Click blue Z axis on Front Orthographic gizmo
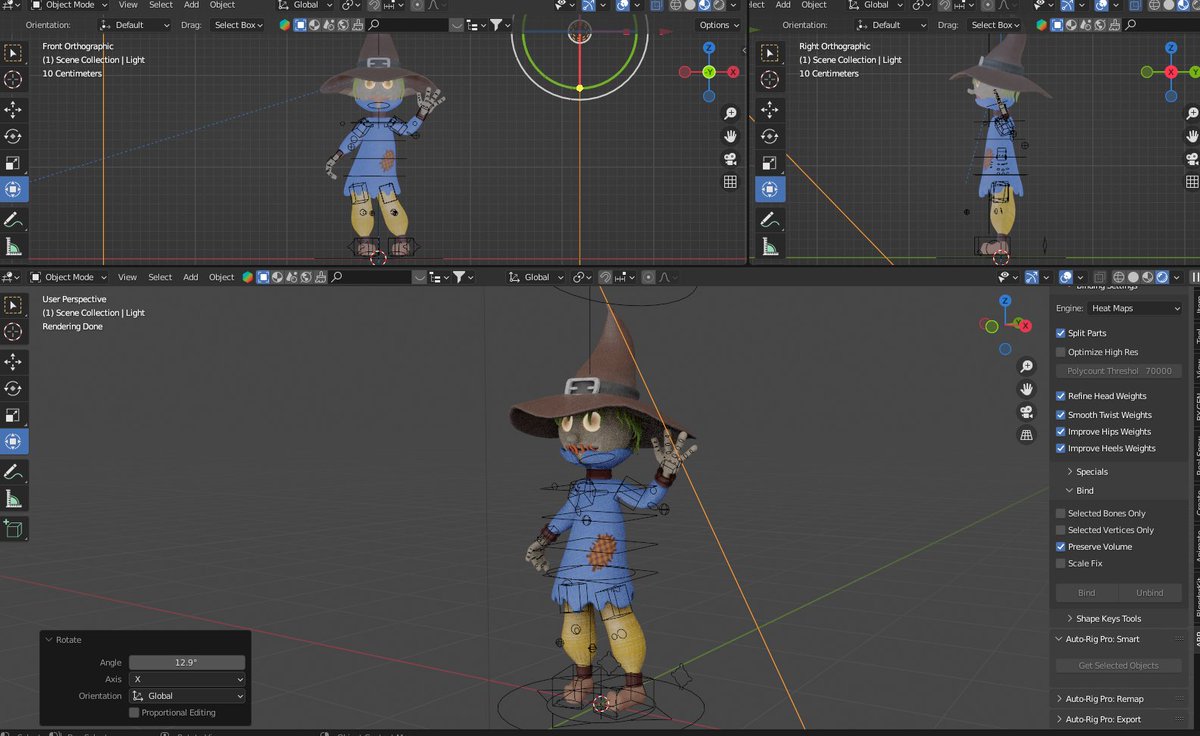This screenshot has width=1200, height=736. (x=709, y=48)
